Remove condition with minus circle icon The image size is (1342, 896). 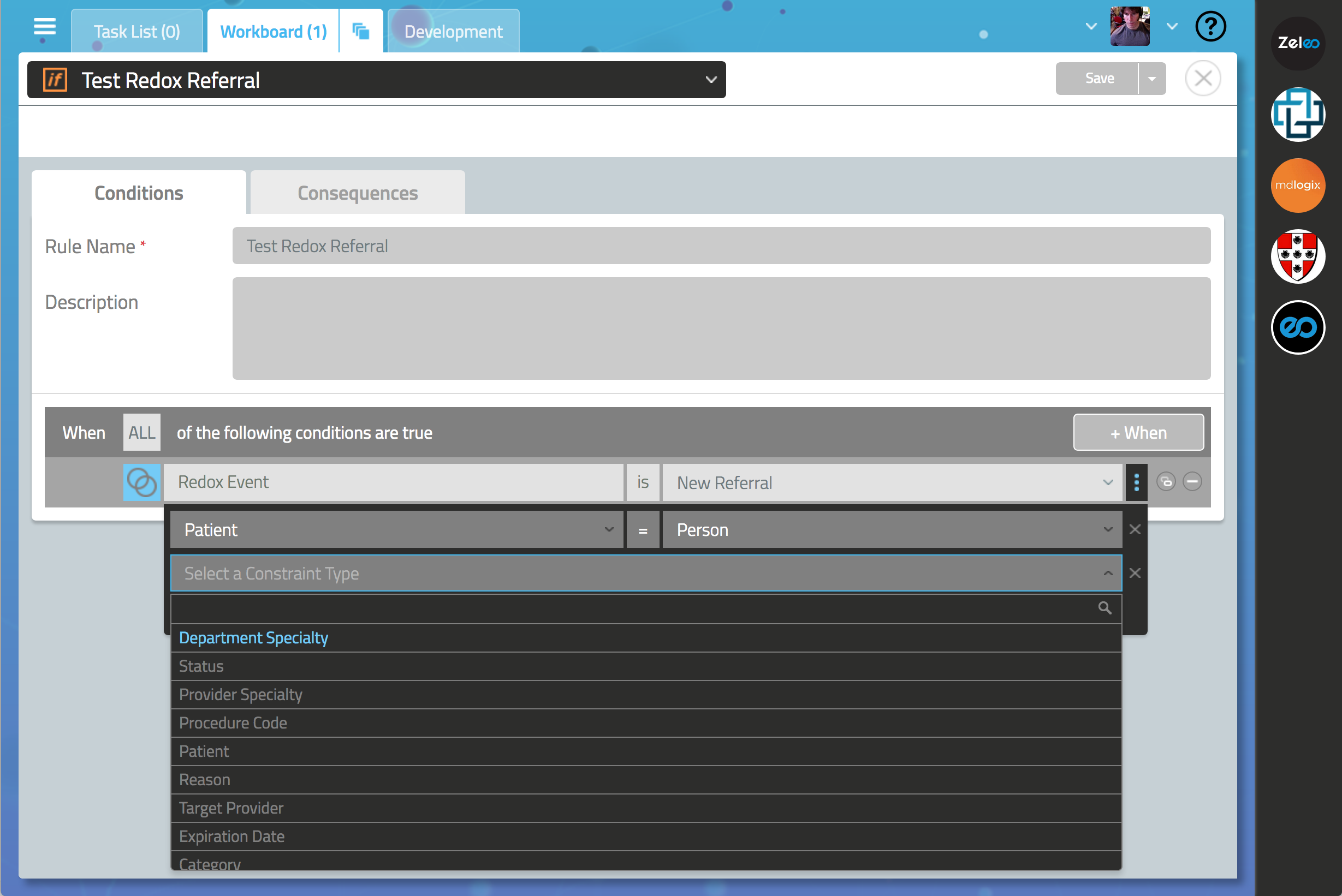point(1192,482)
